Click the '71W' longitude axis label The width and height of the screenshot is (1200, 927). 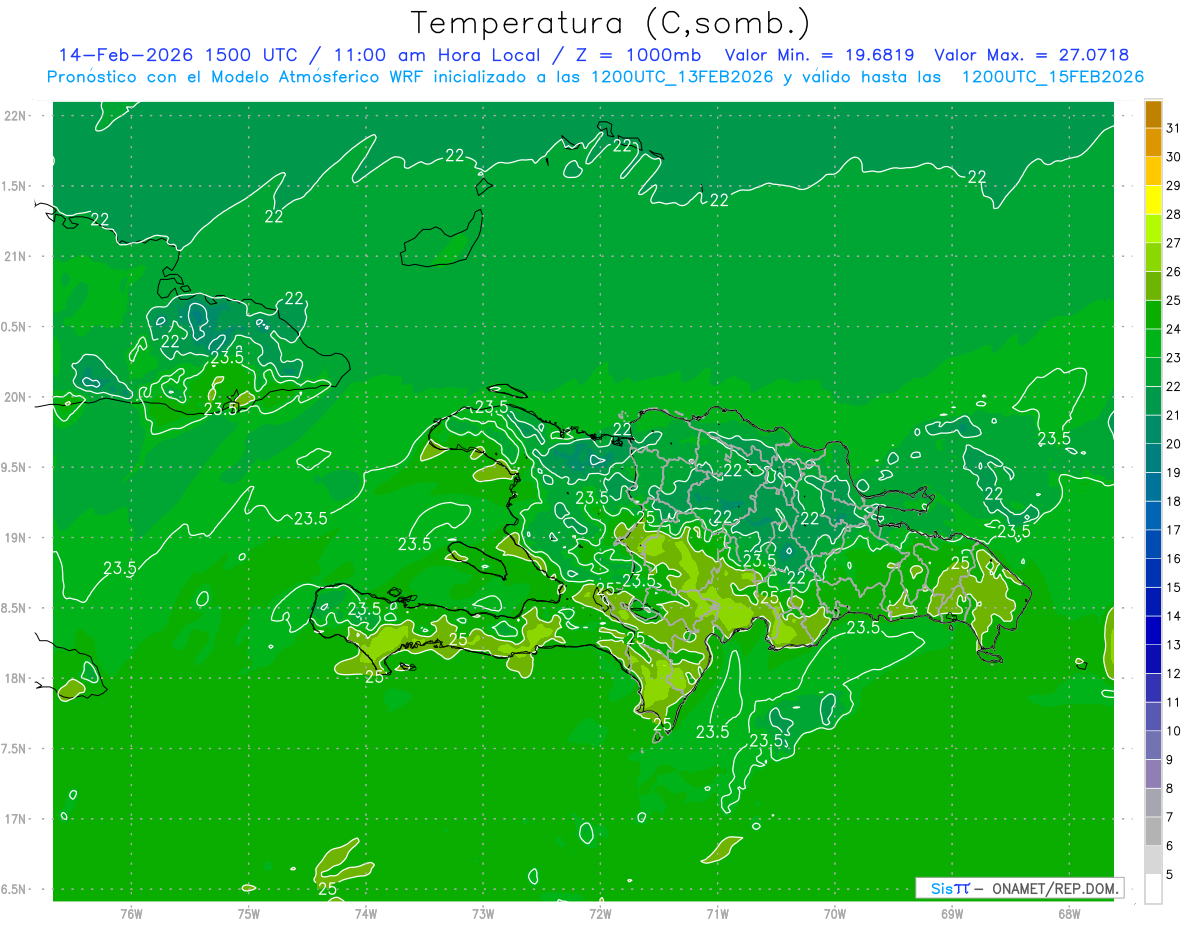(x=717, y=913)
